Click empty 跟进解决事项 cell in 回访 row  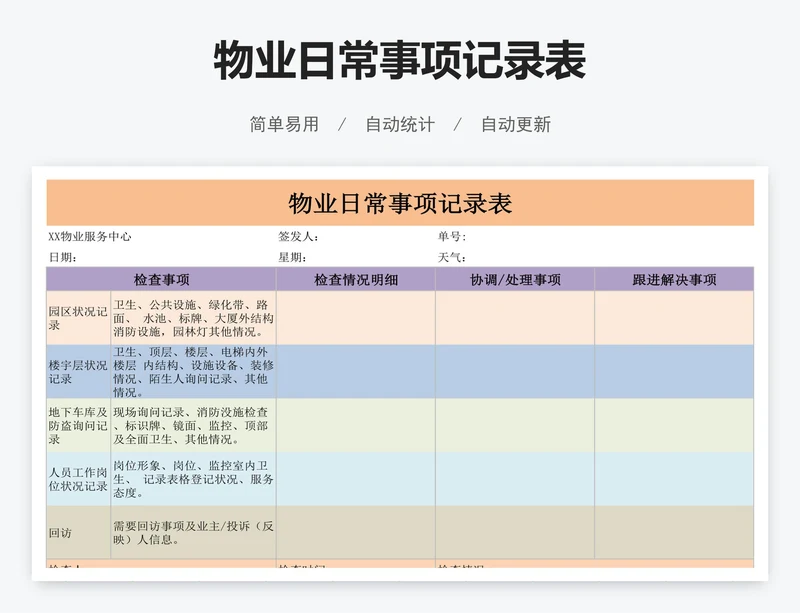(674, 532)
